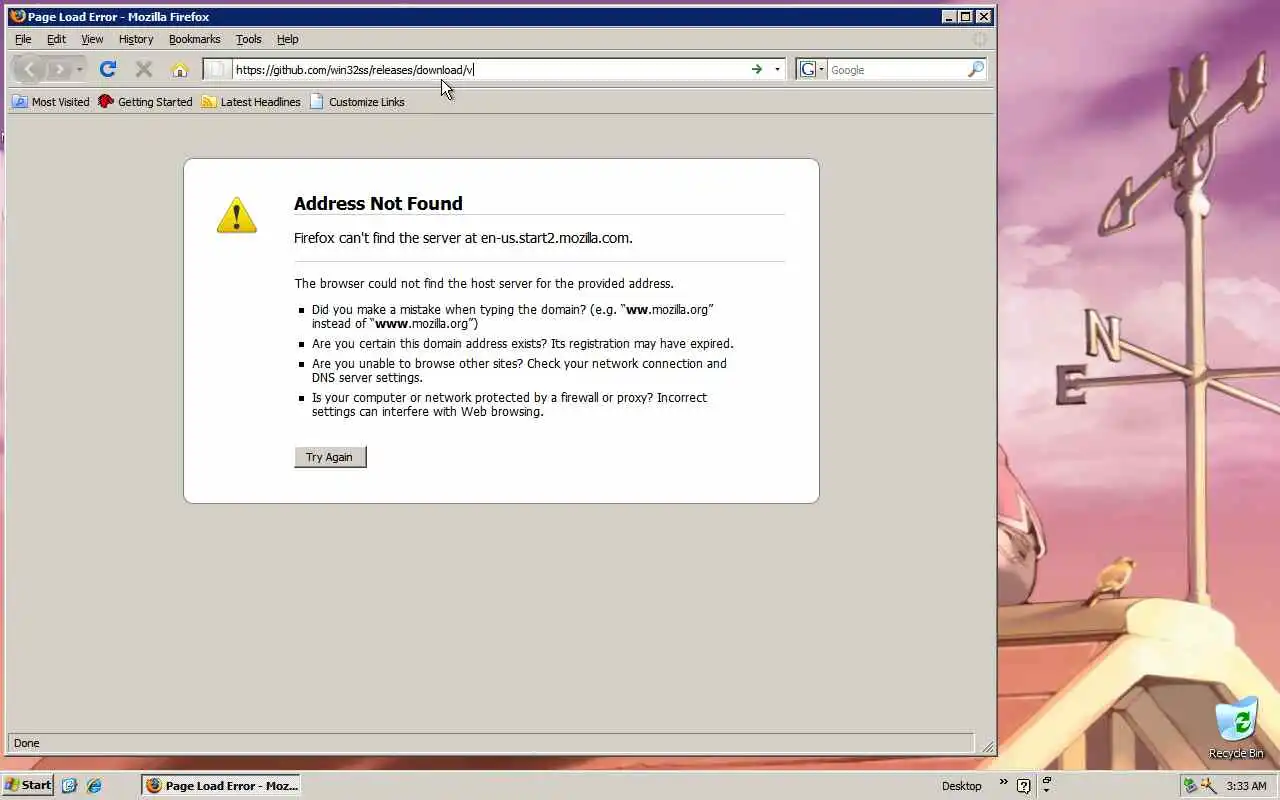This screenshot has width=1280, height=800.
Task: Click the window resize grip corner
Action: click(988, 746)
